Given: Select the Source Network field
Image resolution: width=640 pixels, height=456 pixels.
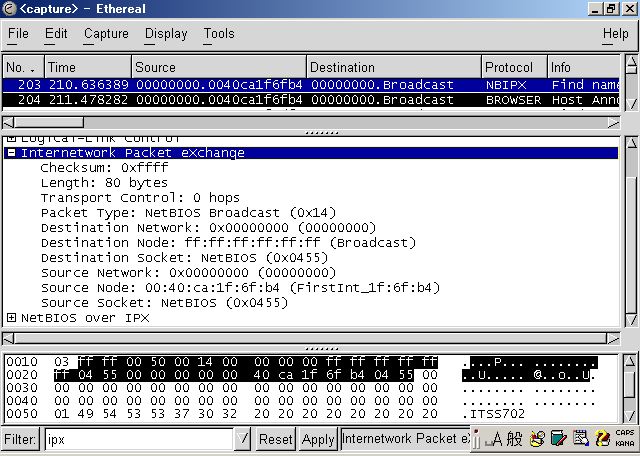Looking at the screenshot, I should [x=188, y=273].
